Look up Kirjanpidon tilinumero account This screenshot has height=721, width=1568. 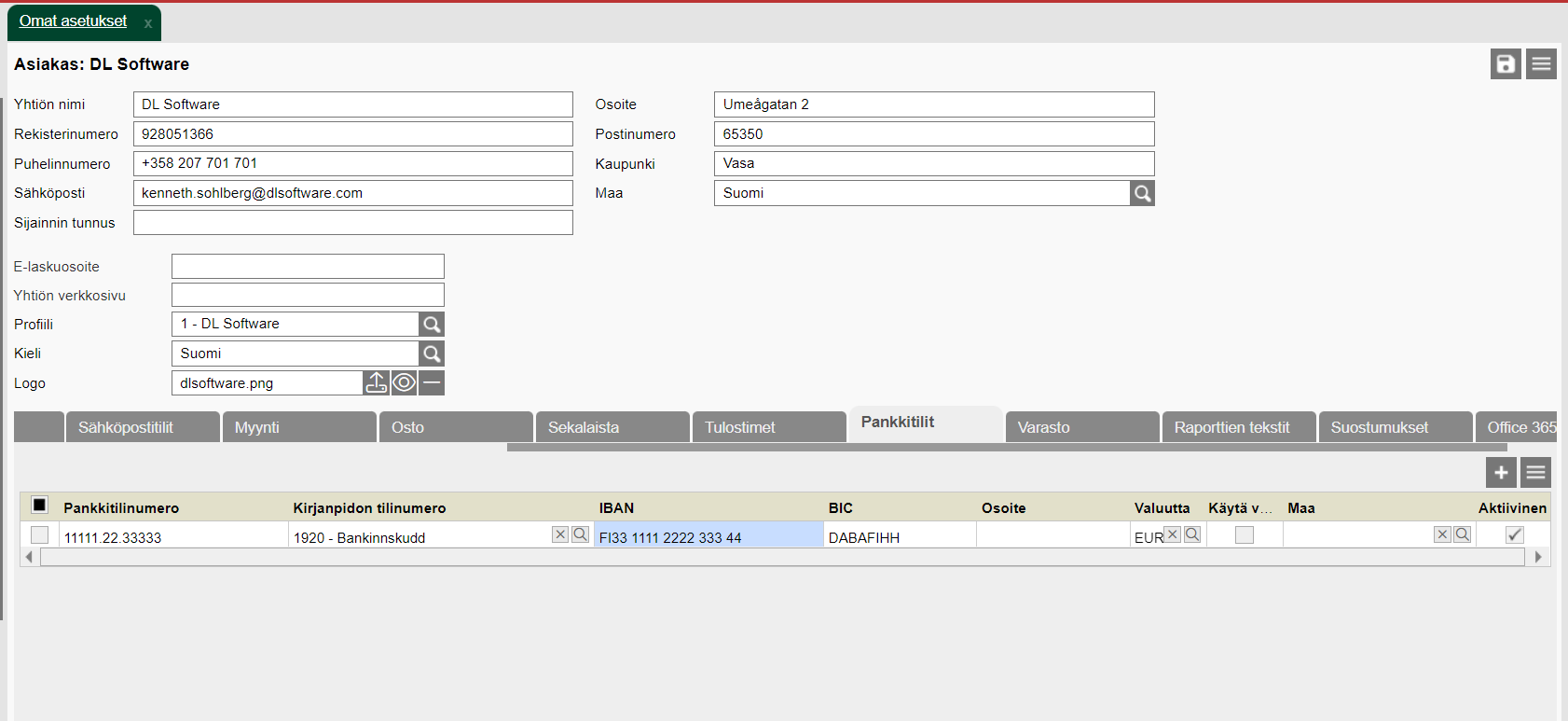[x=580, y=534]
